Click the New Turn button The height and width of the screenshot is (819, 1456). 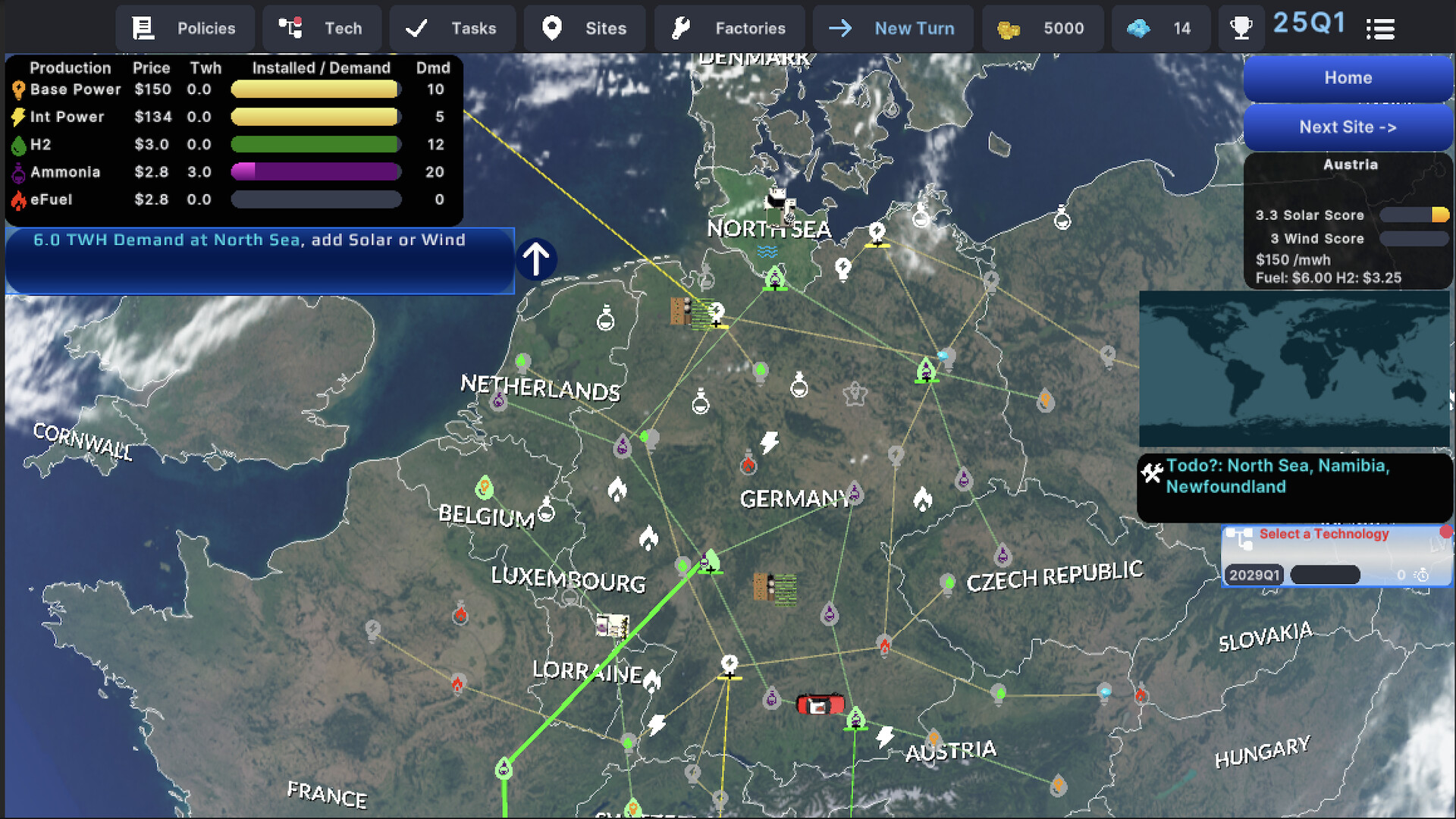coord(893,28)
